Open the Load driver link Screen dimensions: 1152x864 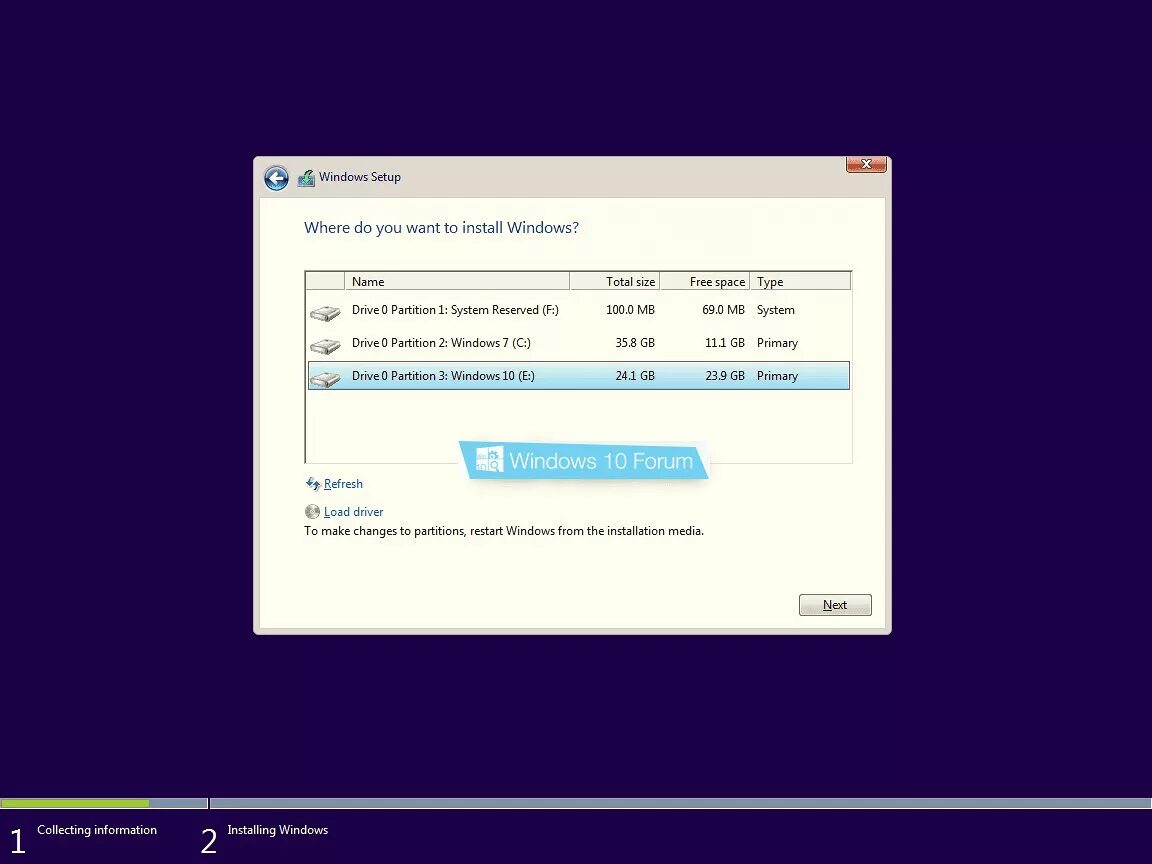(353, 511)
